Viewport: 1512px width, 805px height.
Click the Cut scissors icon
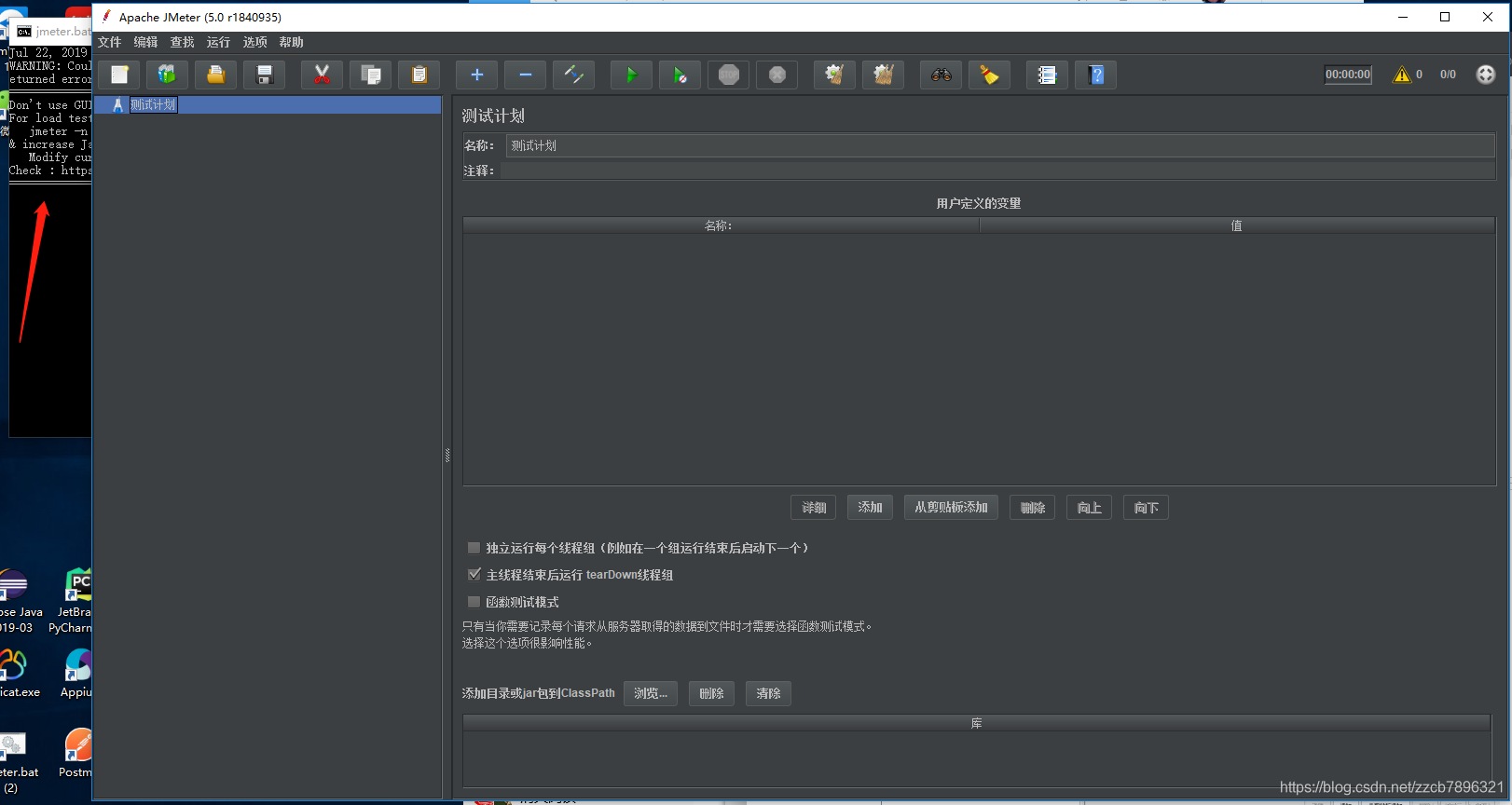point(322,75)
